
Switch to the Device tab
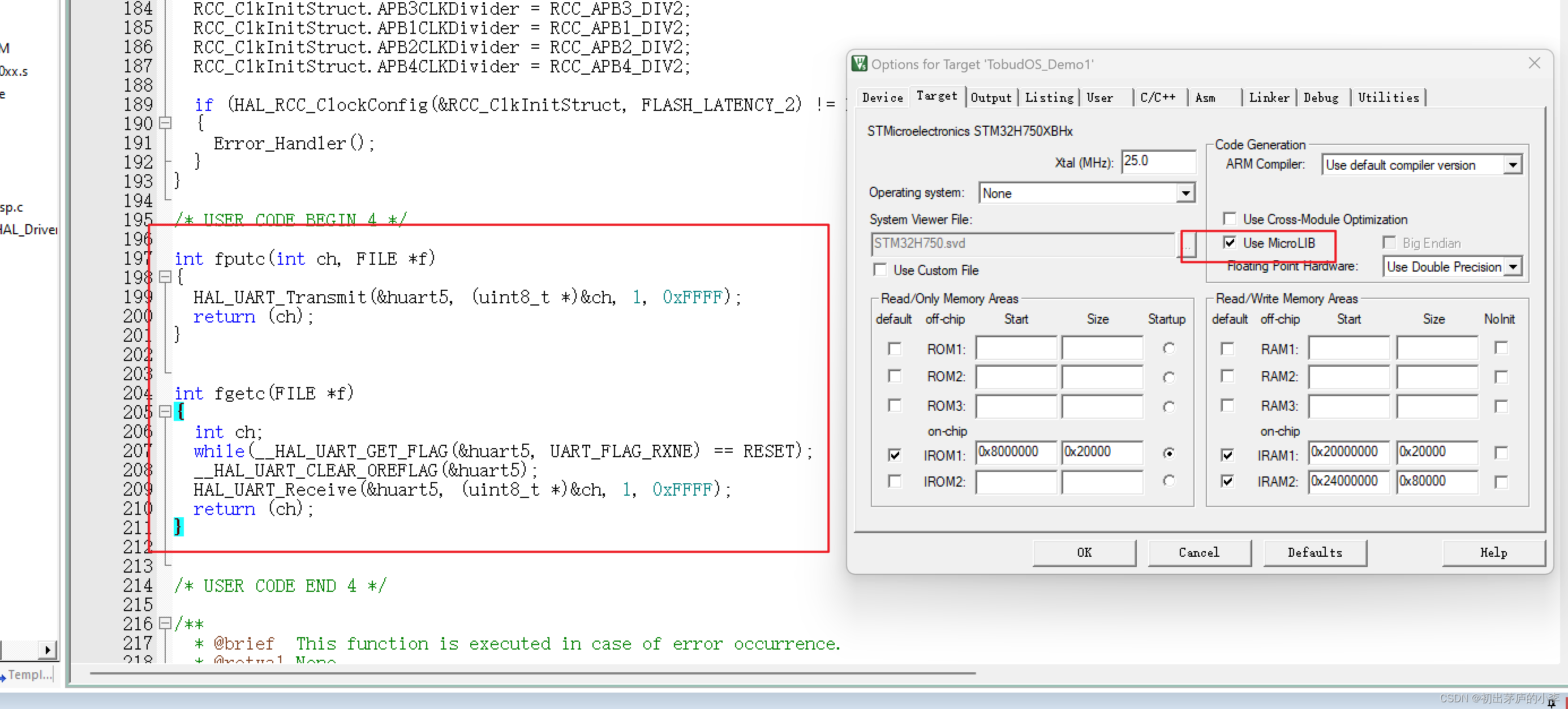point(882,97)
